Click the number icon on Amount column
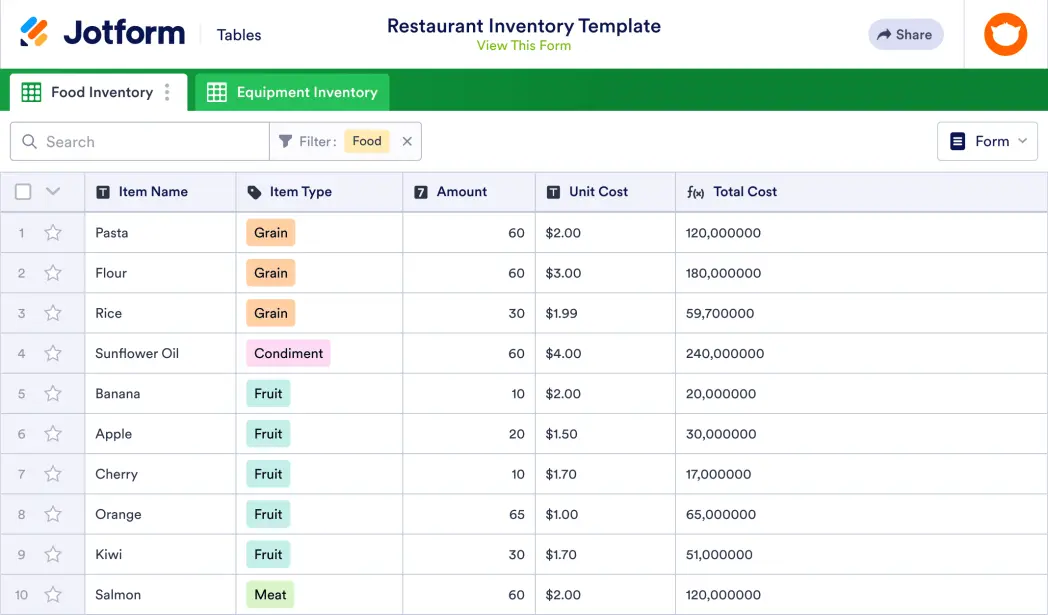Screen dimensions: 1048x615 click(x=419, y=192)
